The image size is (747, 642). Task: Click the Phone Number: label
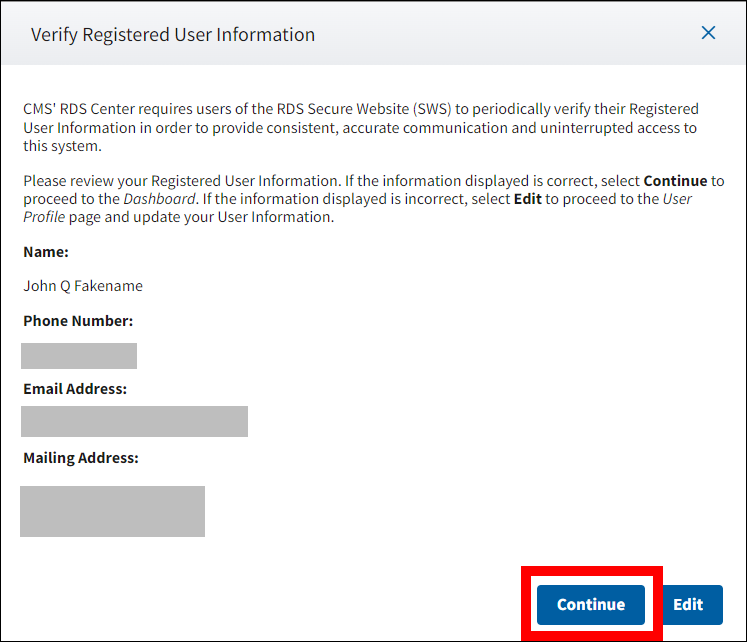[78, 321]
